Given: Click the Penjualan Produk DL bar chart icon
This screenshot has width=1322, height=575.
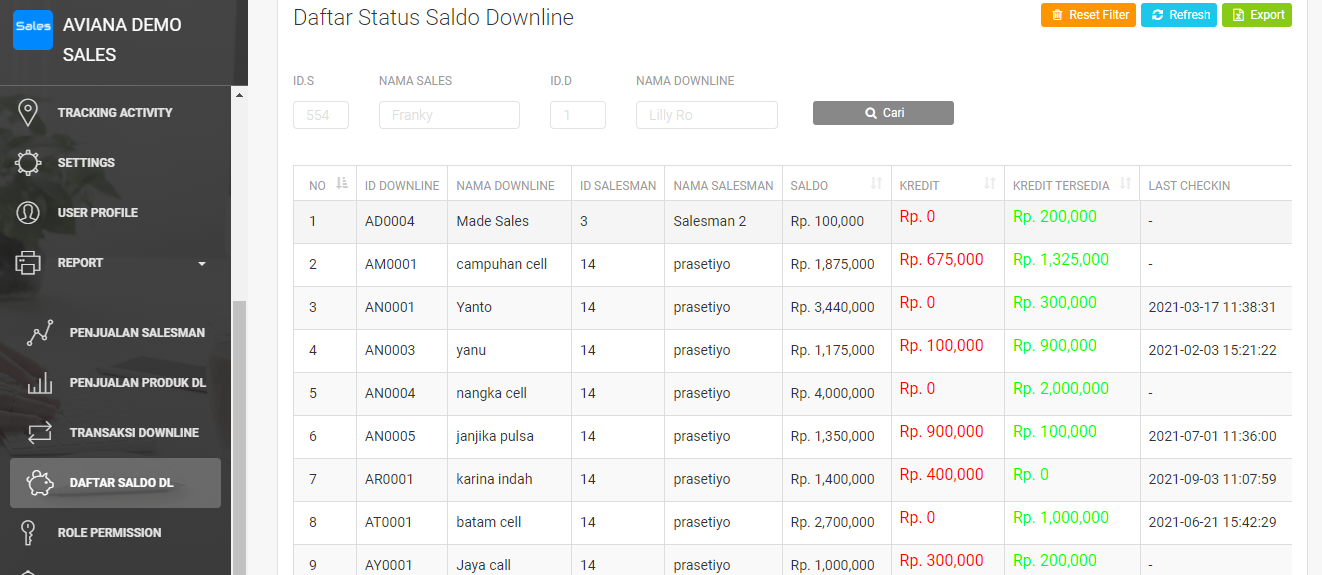Looking at the screenshot, I should [x=40, y=383].
